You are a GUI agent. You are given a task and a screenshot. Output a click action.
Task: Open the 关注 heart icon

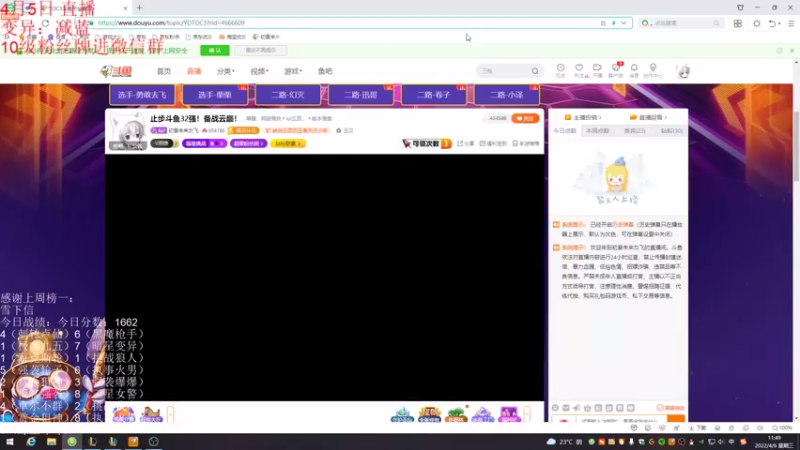coord(579,70)
